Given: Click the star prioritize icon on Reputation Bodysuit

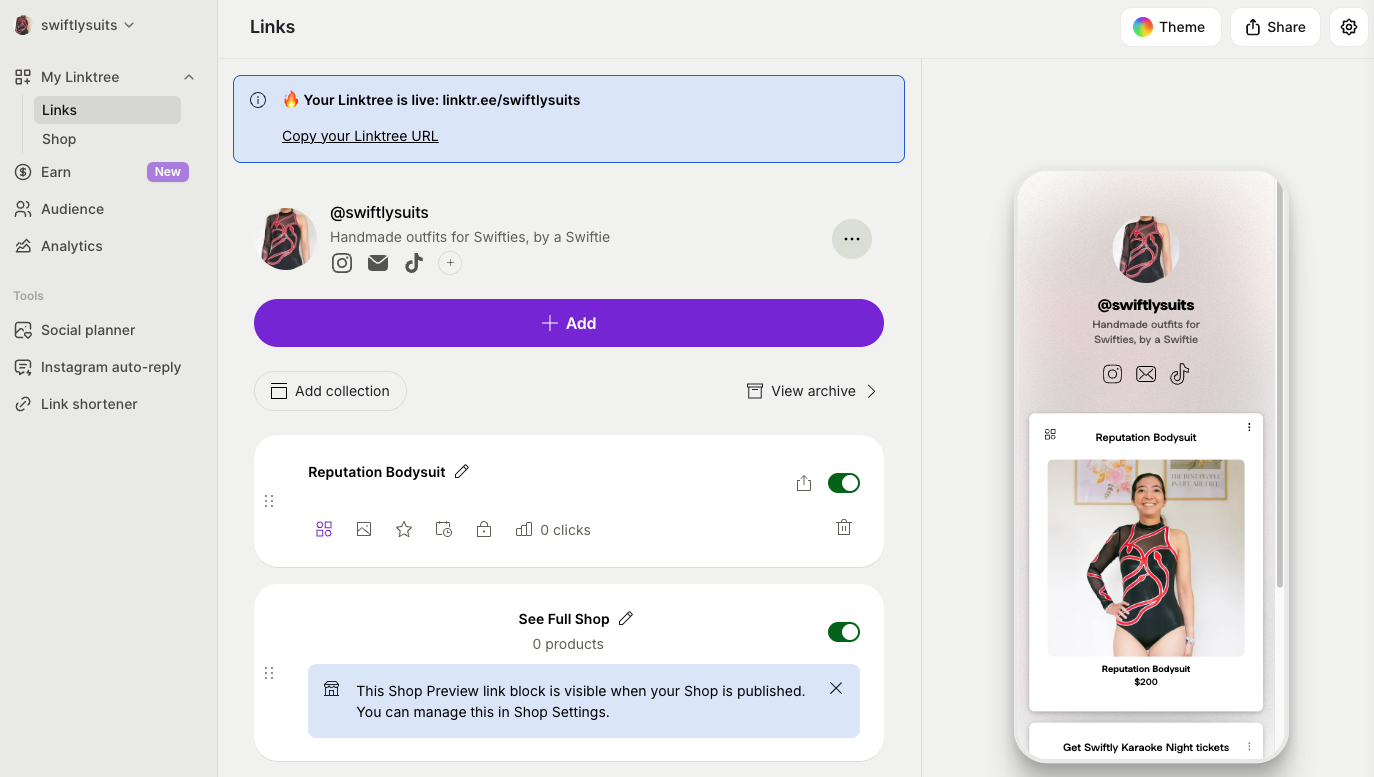Looking at the screenshot, I should click(x=404, y=529).
